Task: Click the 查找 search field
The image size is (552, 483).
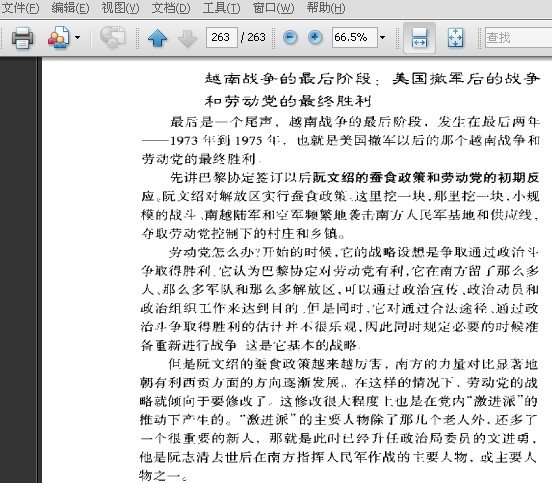Action: click(518, 37)
